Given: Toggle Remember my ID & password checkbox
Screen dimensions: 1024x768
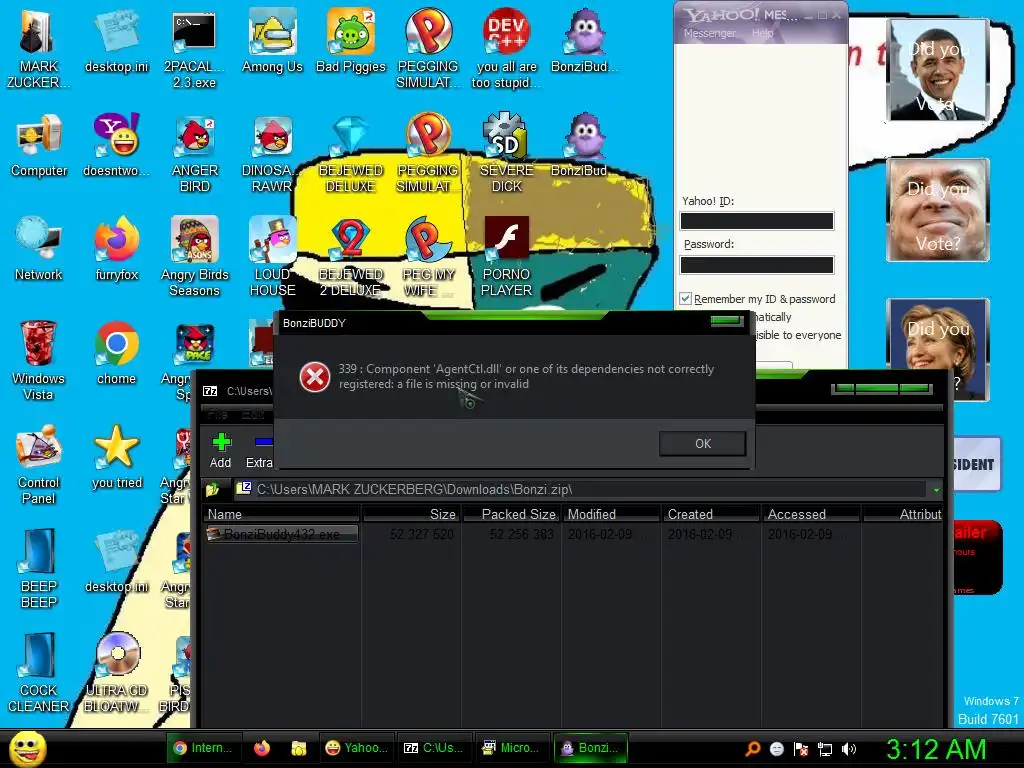Looking at the screenshot, I should click(685, 299).
